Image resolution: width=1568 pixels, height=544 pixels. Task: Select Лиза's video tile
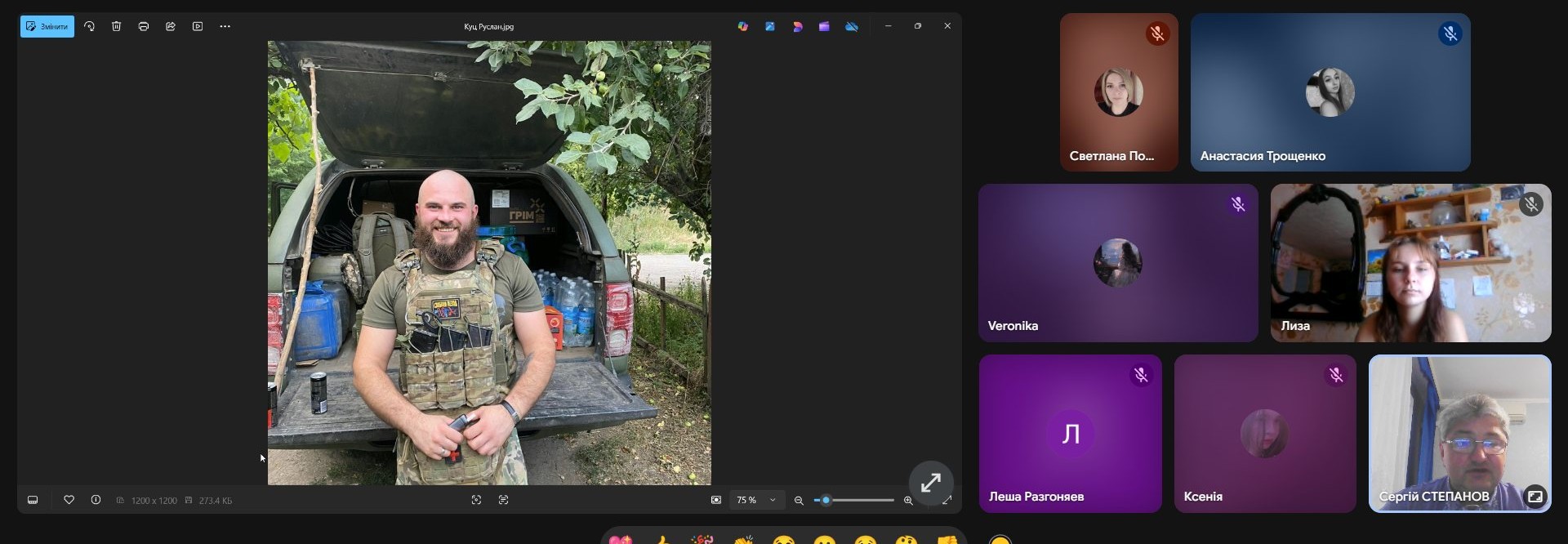point(1410,263)
